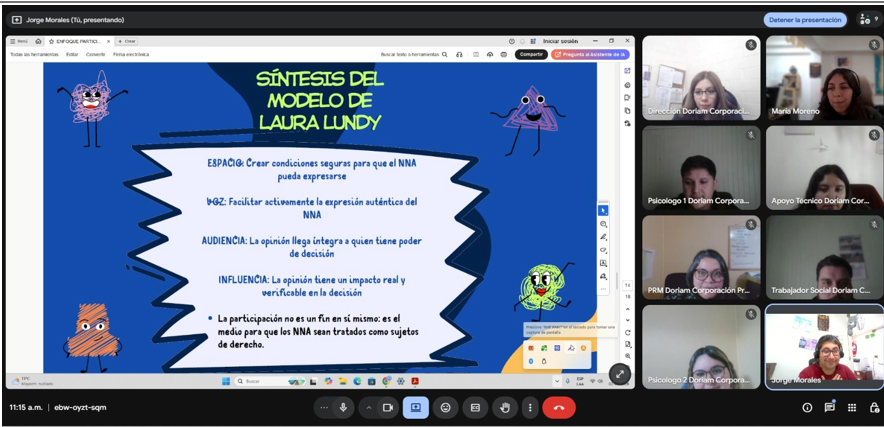Toggle closed captions in Meet
Viewport: 884px width, 427px height.
pos(475,407)
